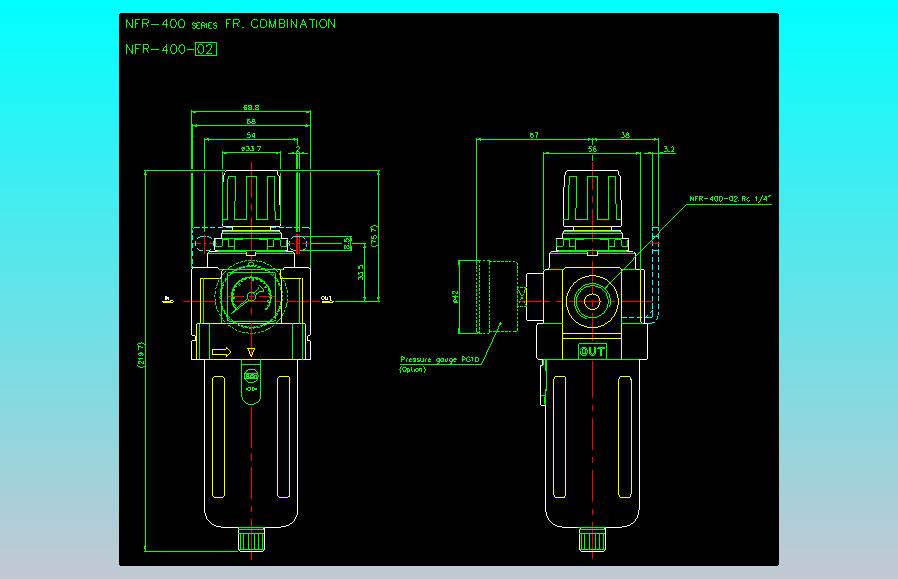Click the NFR-400 series FR. COMBINATION title
The image size is (898, 579).
point(230,24)
